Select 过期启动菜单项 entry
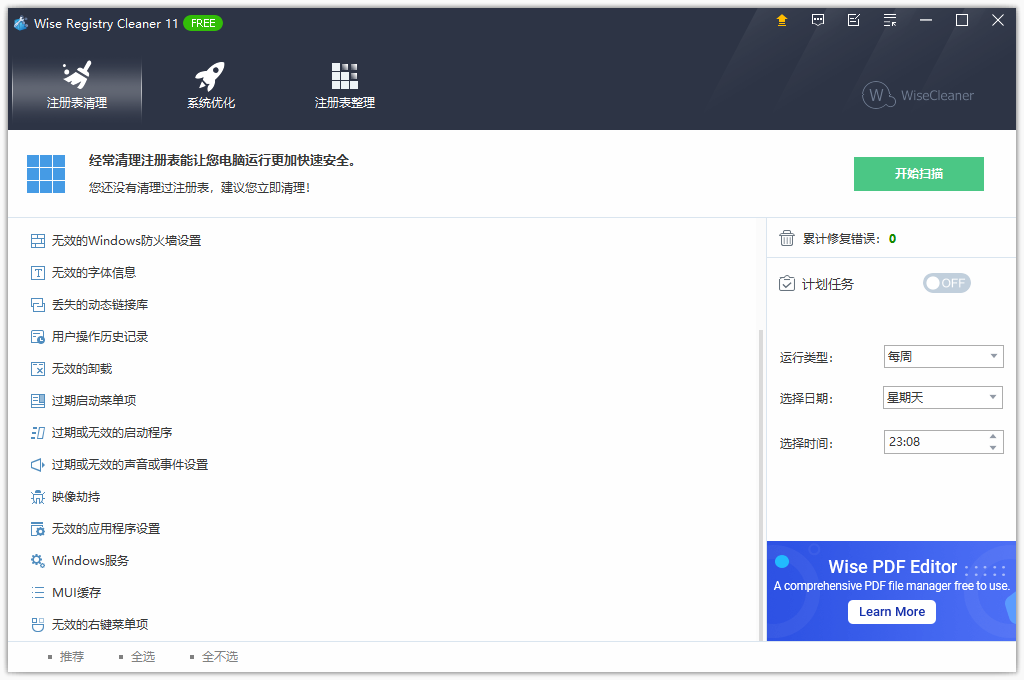 click(x=94, y=401)
